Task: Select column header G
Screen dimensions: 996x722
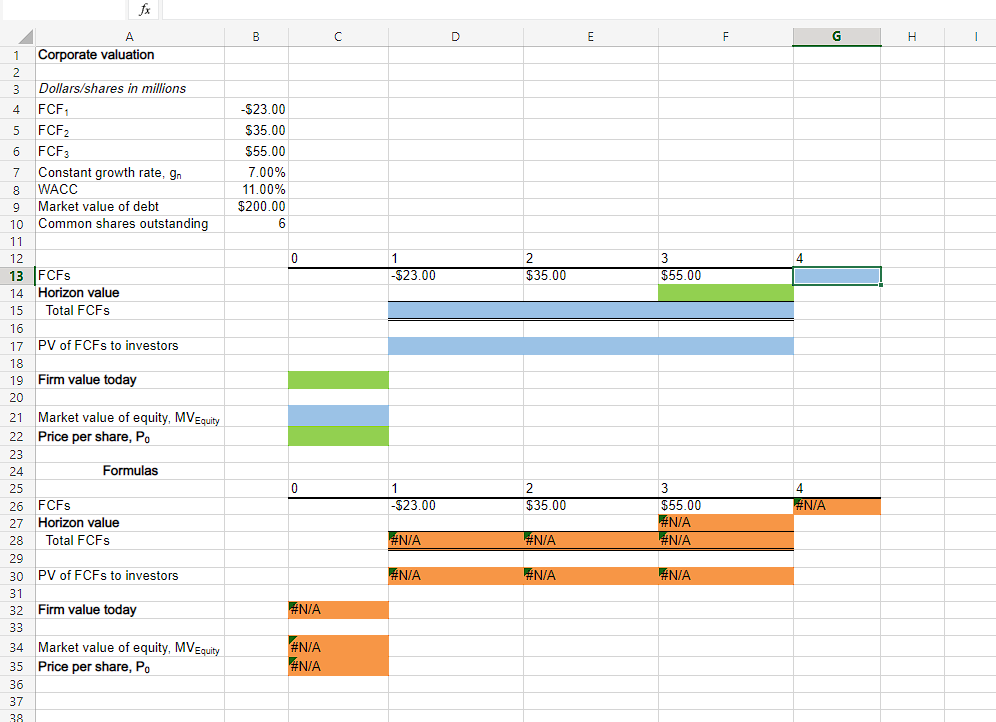Action: pyautogui.click(x=836, y=36)
